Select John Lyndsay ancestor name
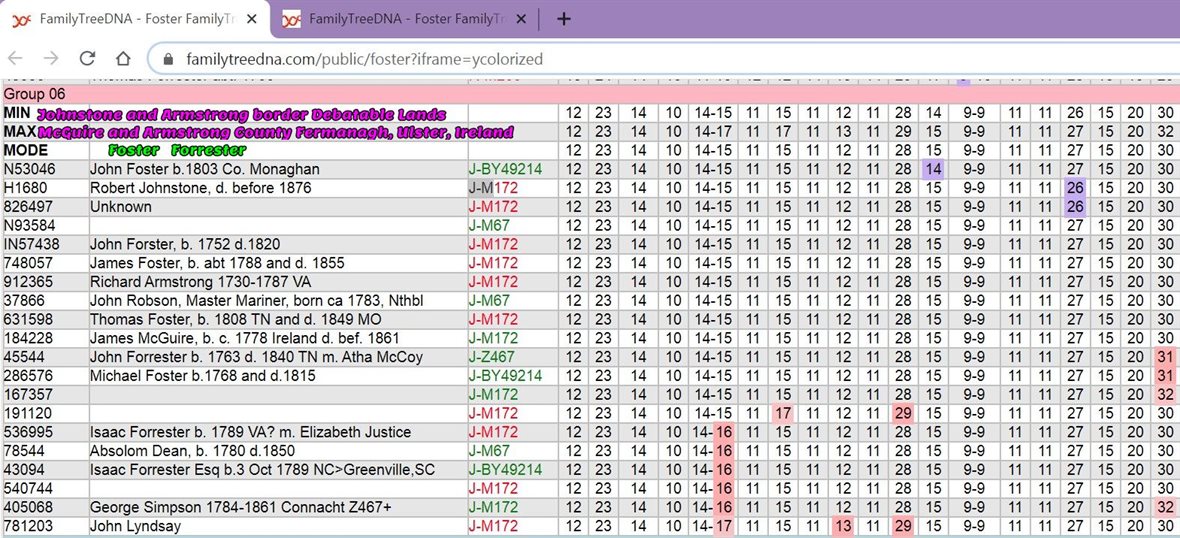Image resolution: width=1180 pixels, height=538 pixels. [x=135, y=527]
